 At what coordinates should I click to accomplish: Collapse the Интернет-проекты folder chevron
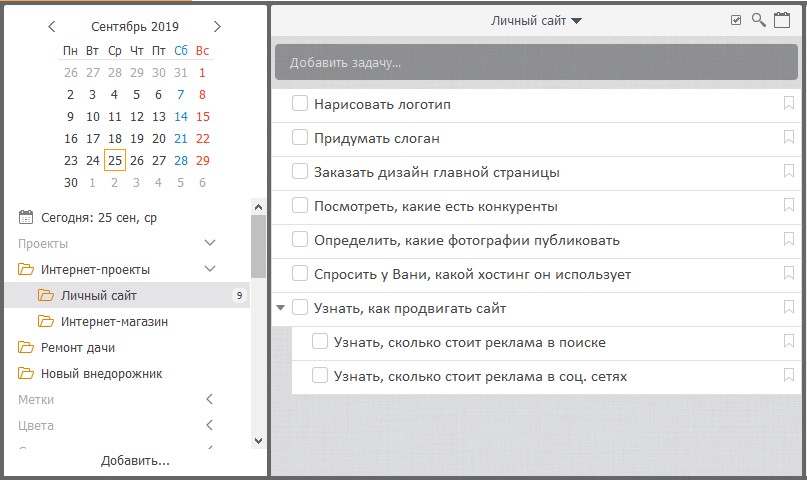click(x=210, y=269)
